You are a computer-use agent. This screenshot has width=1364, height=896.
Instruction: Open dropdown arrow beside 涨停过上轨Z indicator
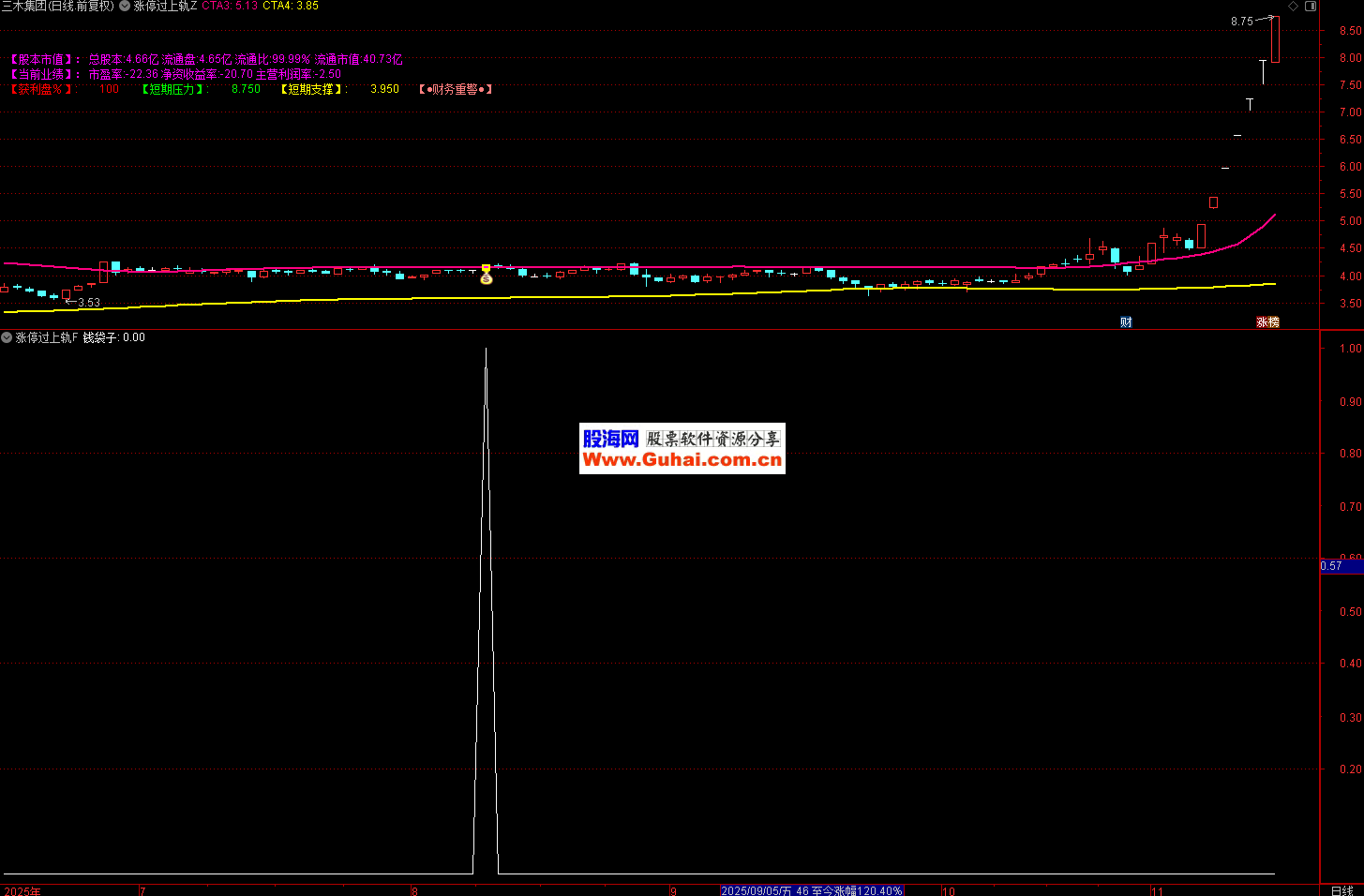(x=125, y=6)
